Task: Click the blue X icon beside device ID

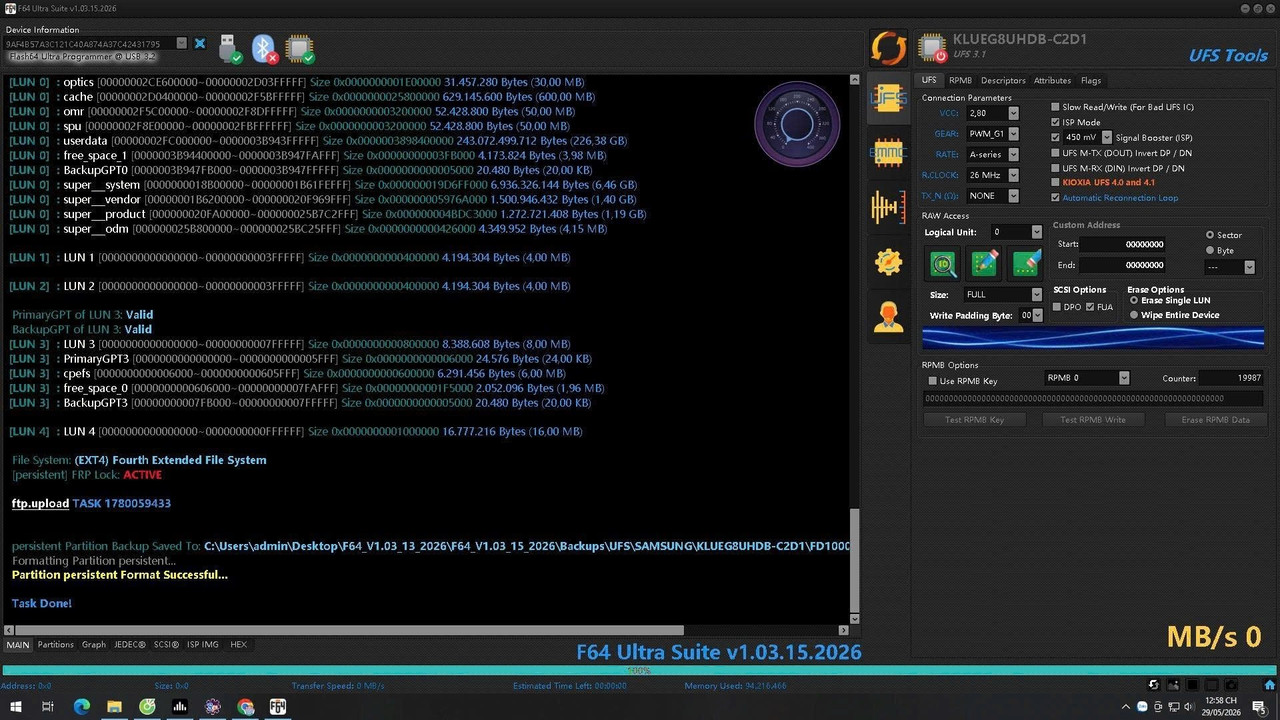Action: pos(200,44)
